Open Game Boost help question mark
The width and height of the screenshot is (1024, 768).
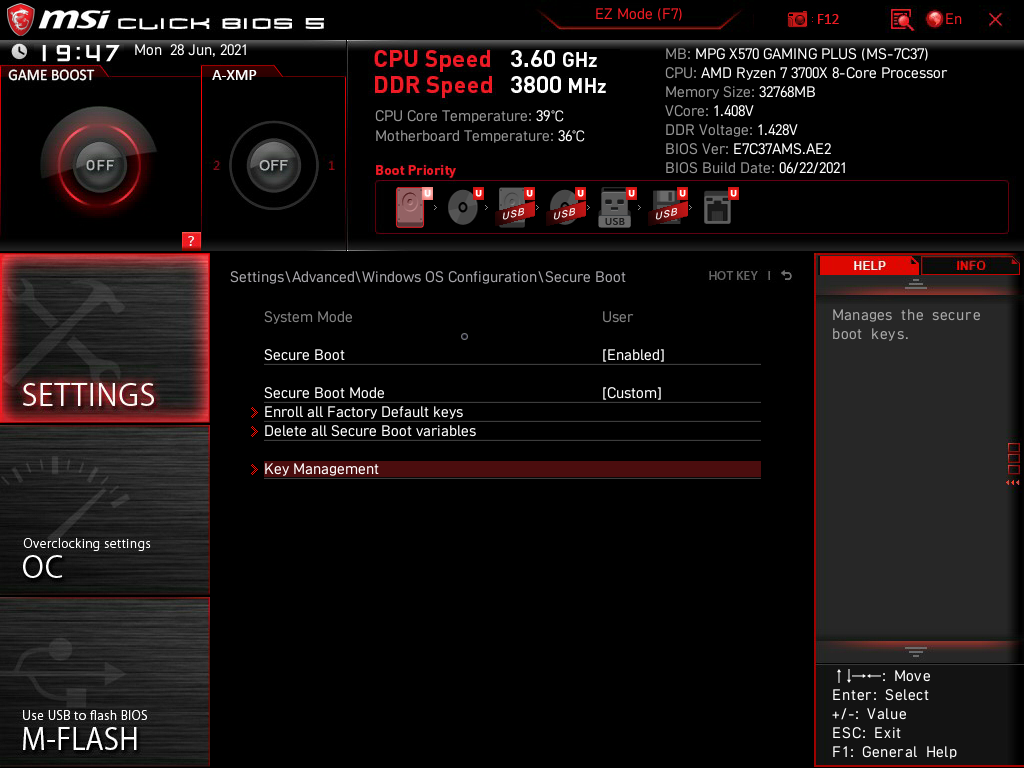pyautogui.click(x=191, y=240)
